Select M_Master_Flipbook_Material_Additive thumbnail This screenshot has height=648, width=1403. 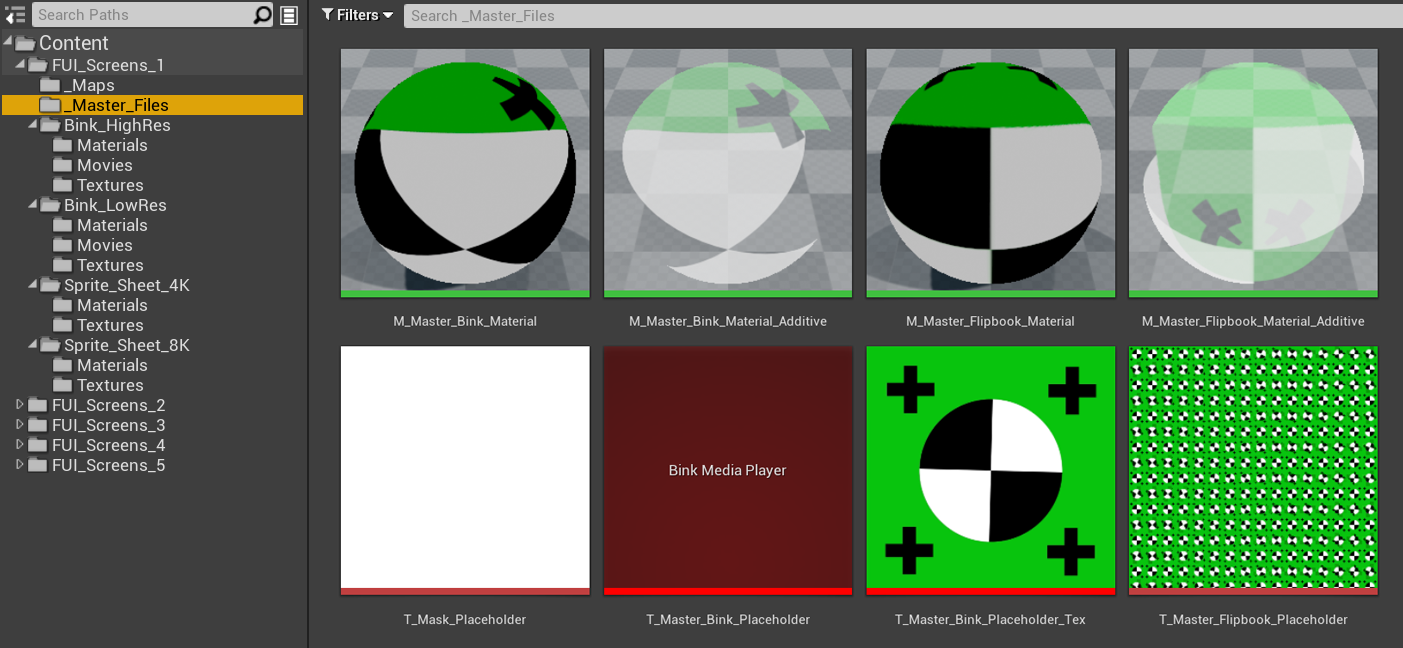click(1253, 172)
